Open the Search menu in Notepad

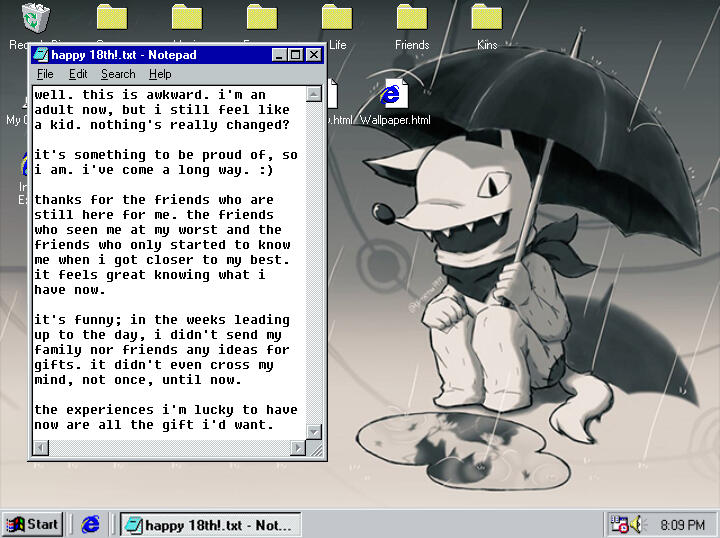point(118,74)
